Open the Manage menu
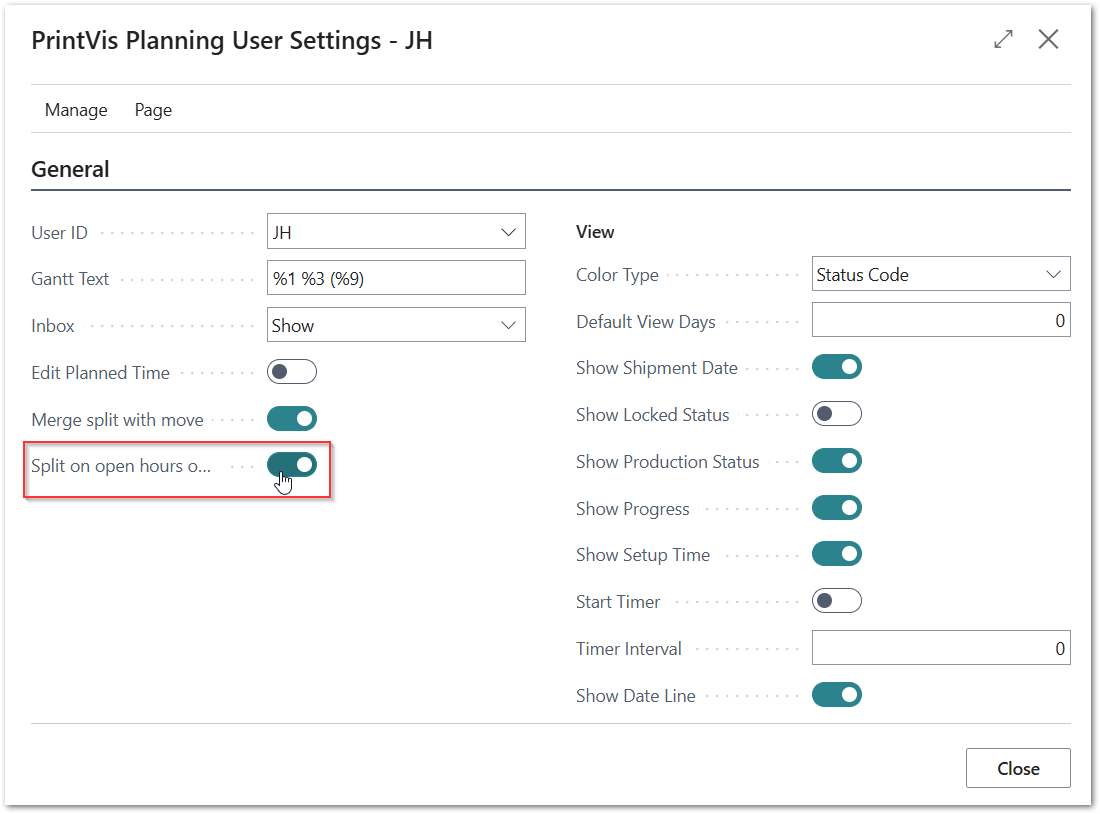The width and height of the screenshot is (1100, 814). coord(76,110)
